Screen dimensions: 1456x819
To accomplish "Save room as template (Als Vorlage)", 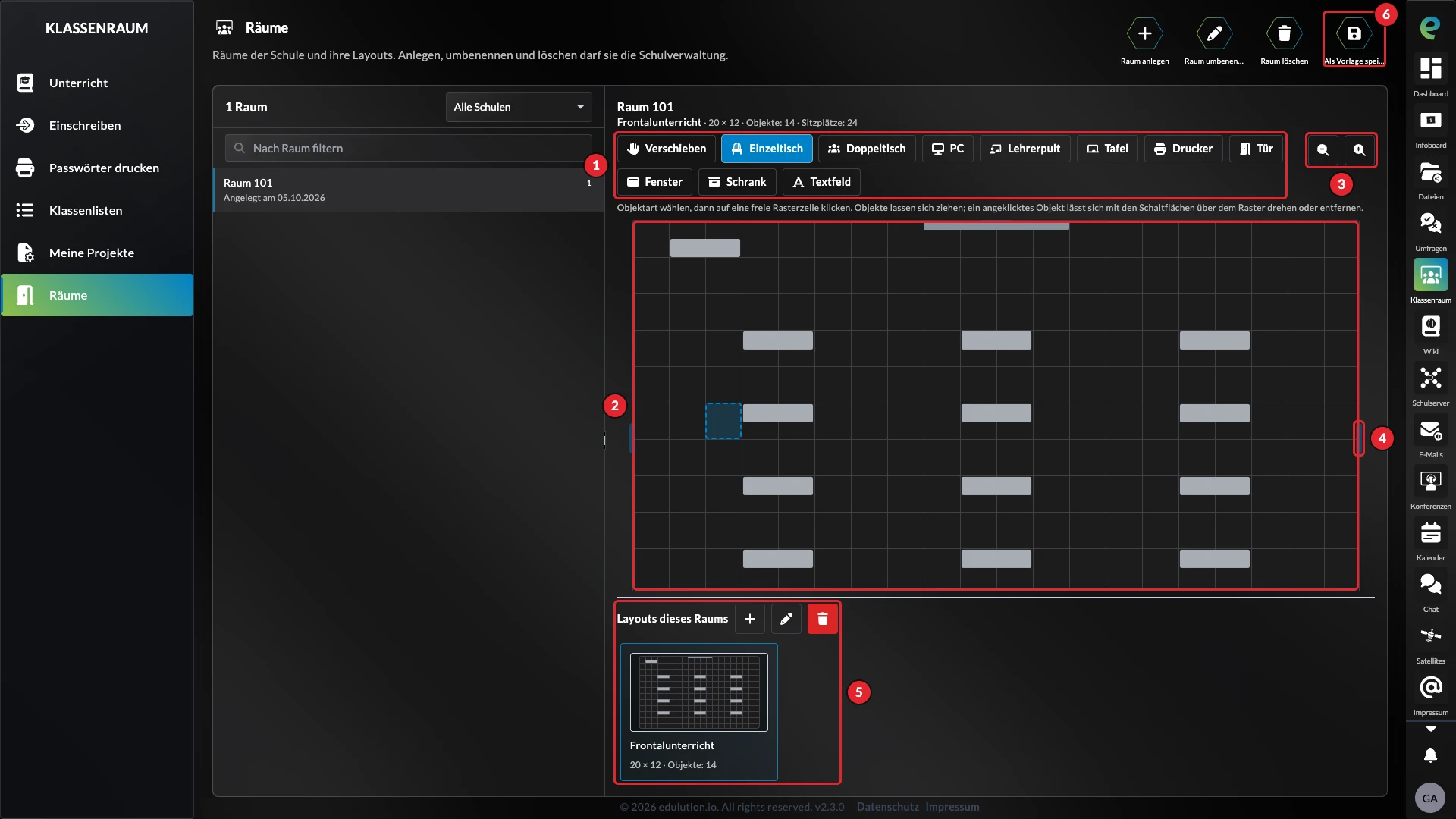I will tap(1354, 33).
